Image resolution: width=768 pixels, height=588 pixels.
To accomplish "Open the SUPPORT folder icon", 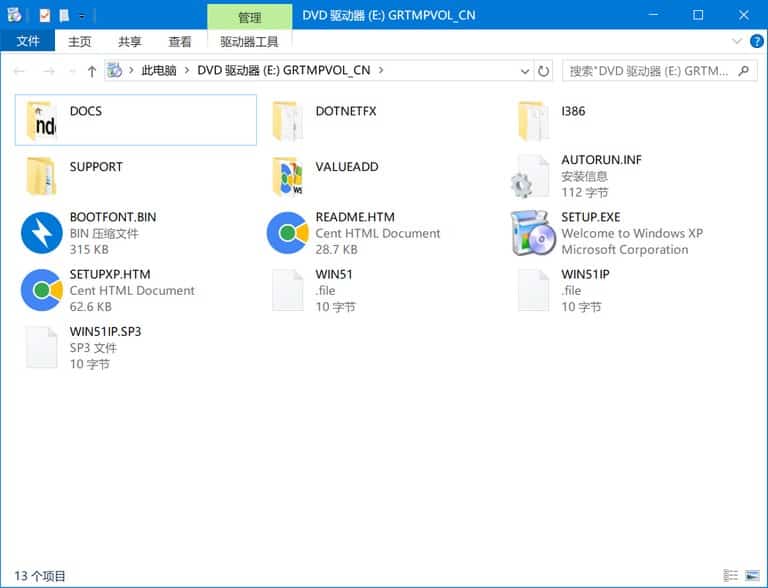I will [42, 176].
